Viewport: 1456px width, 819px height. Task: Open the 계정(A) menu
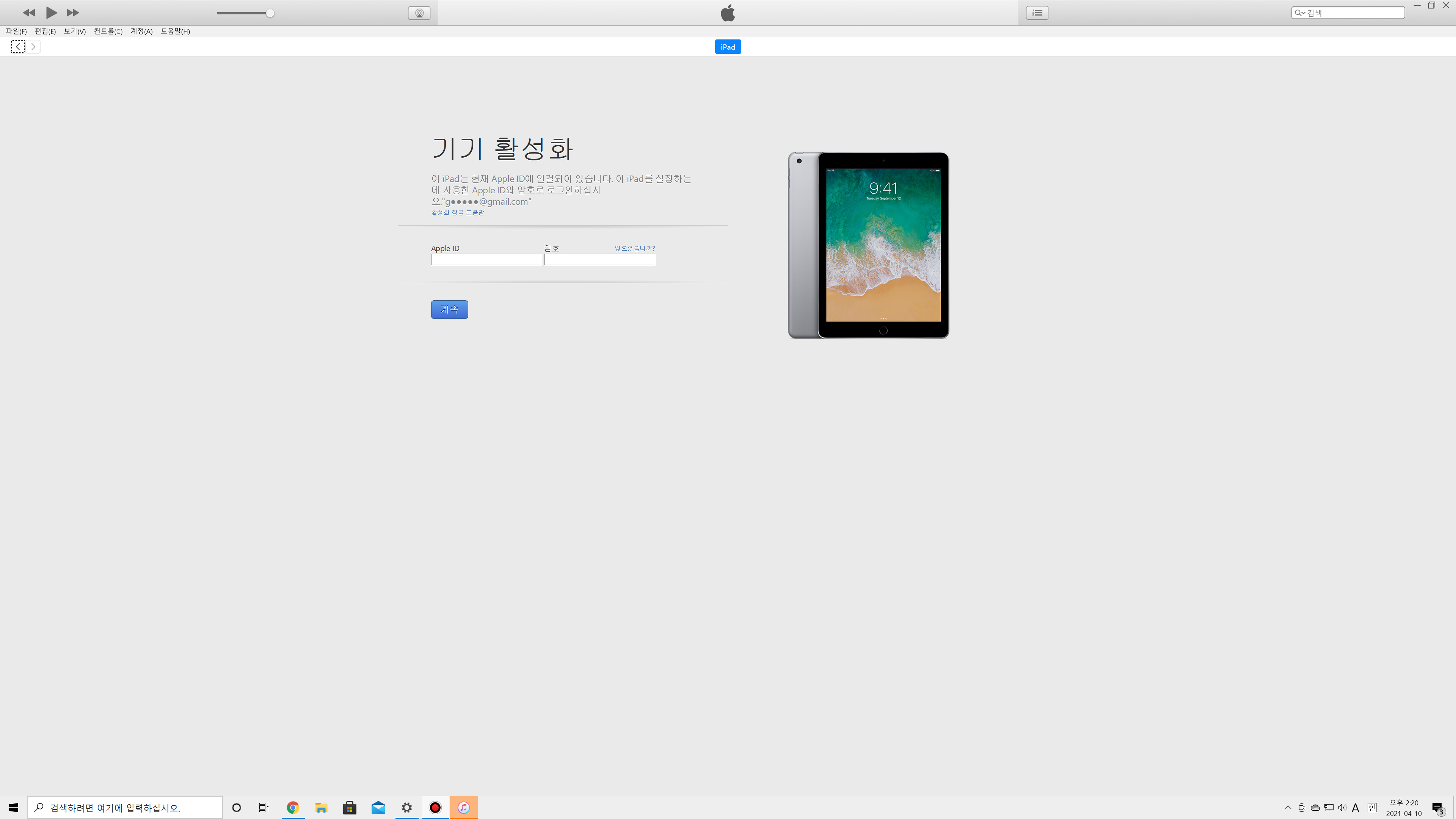(141, 31)
